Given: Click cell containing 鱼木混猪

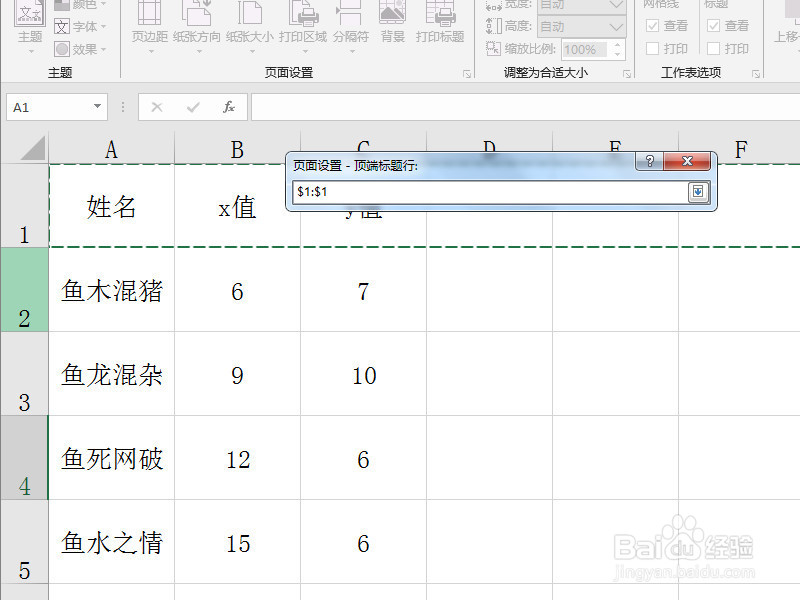Looking at the screenshot, I should pyautogui.click(x=111, y=290).
